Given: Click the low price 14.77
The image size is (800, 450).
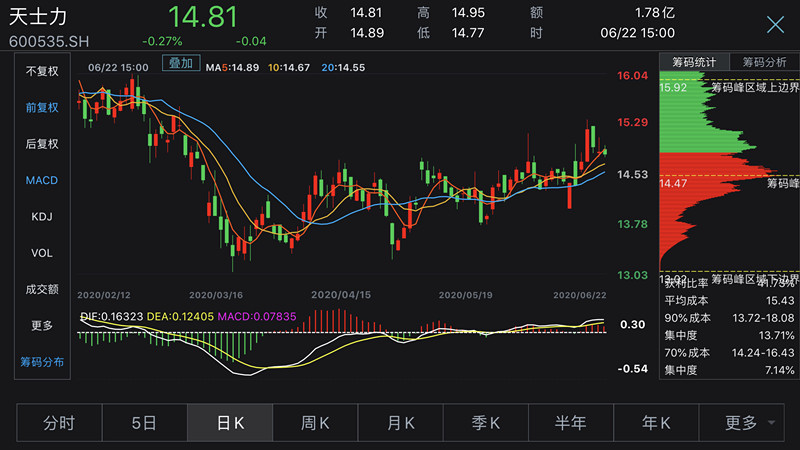Looking at the screenshot, I should [468, 33].
